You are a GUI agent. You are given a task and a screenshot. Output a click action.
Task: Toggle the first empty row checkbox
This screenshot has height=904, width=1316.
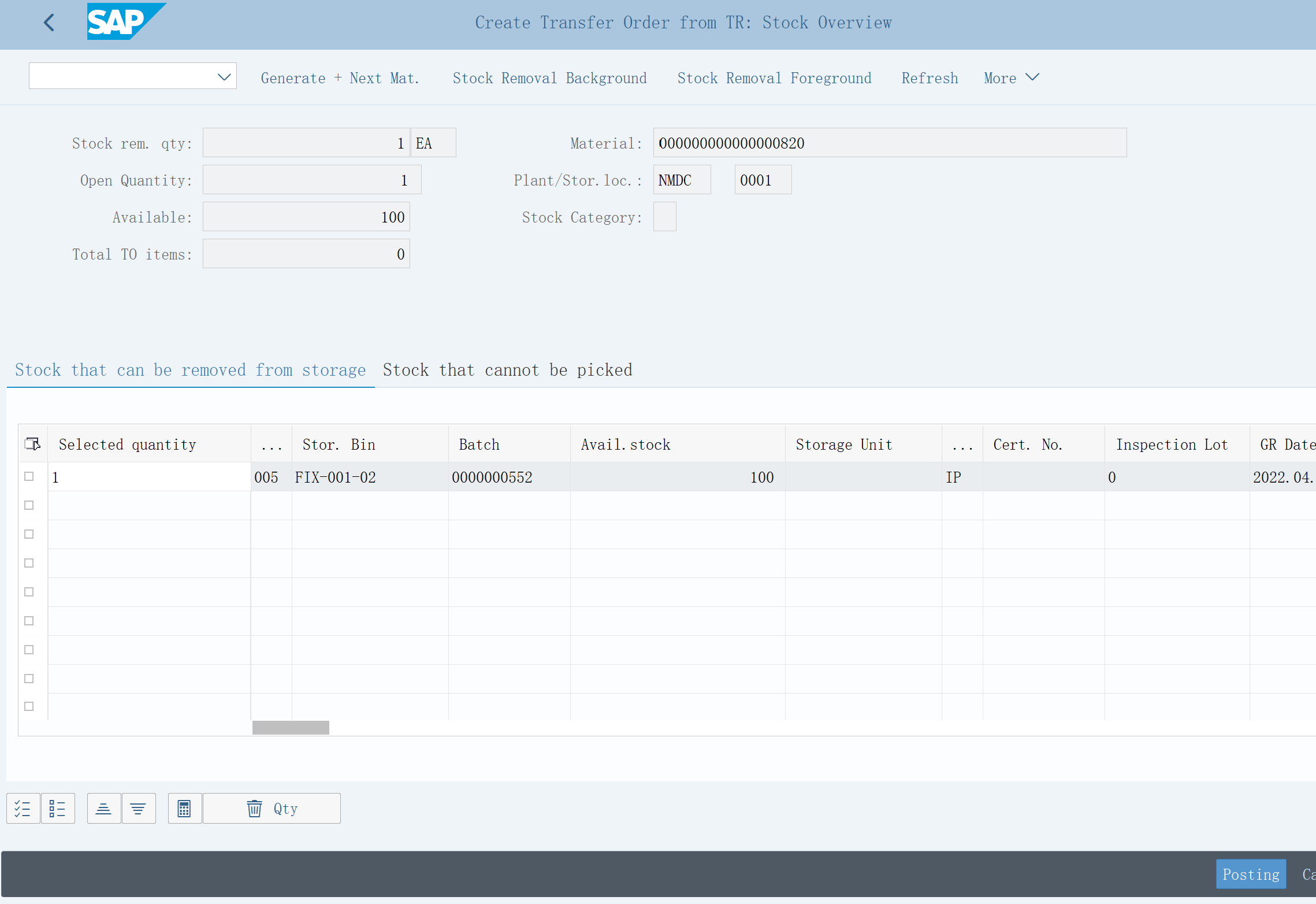(x=29, y=504)
